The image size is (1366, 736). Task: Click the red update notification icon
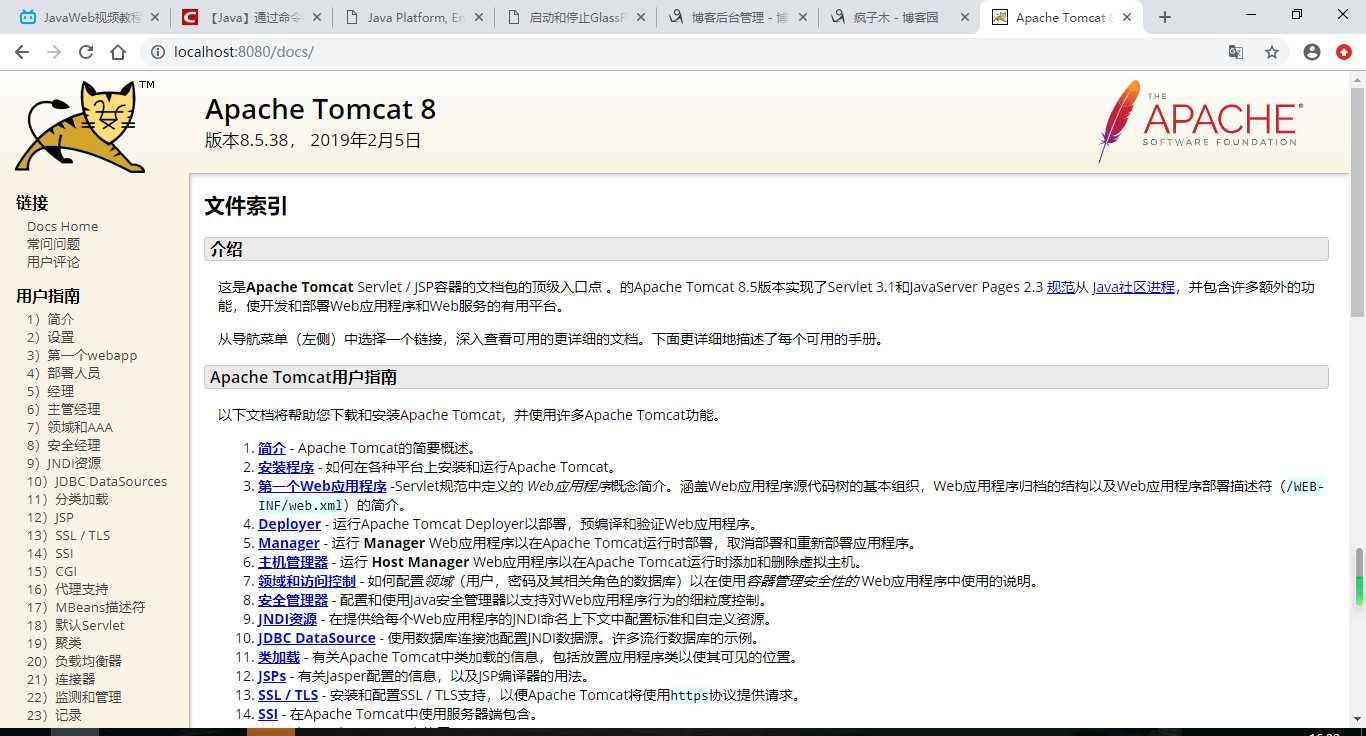(1344, 52)
